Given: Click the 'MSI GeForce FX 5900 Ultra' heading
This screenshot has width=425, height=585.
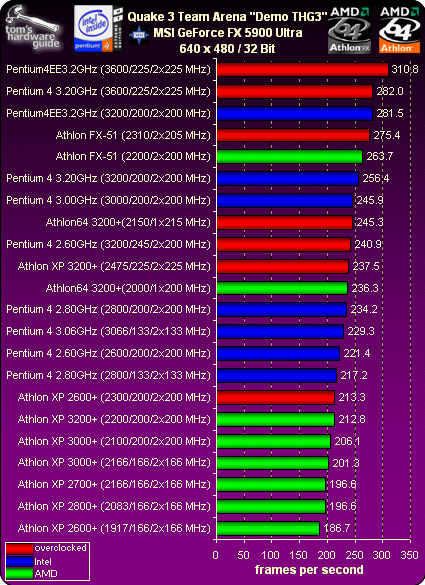Looking at the screenshot, I should (228, 33).
